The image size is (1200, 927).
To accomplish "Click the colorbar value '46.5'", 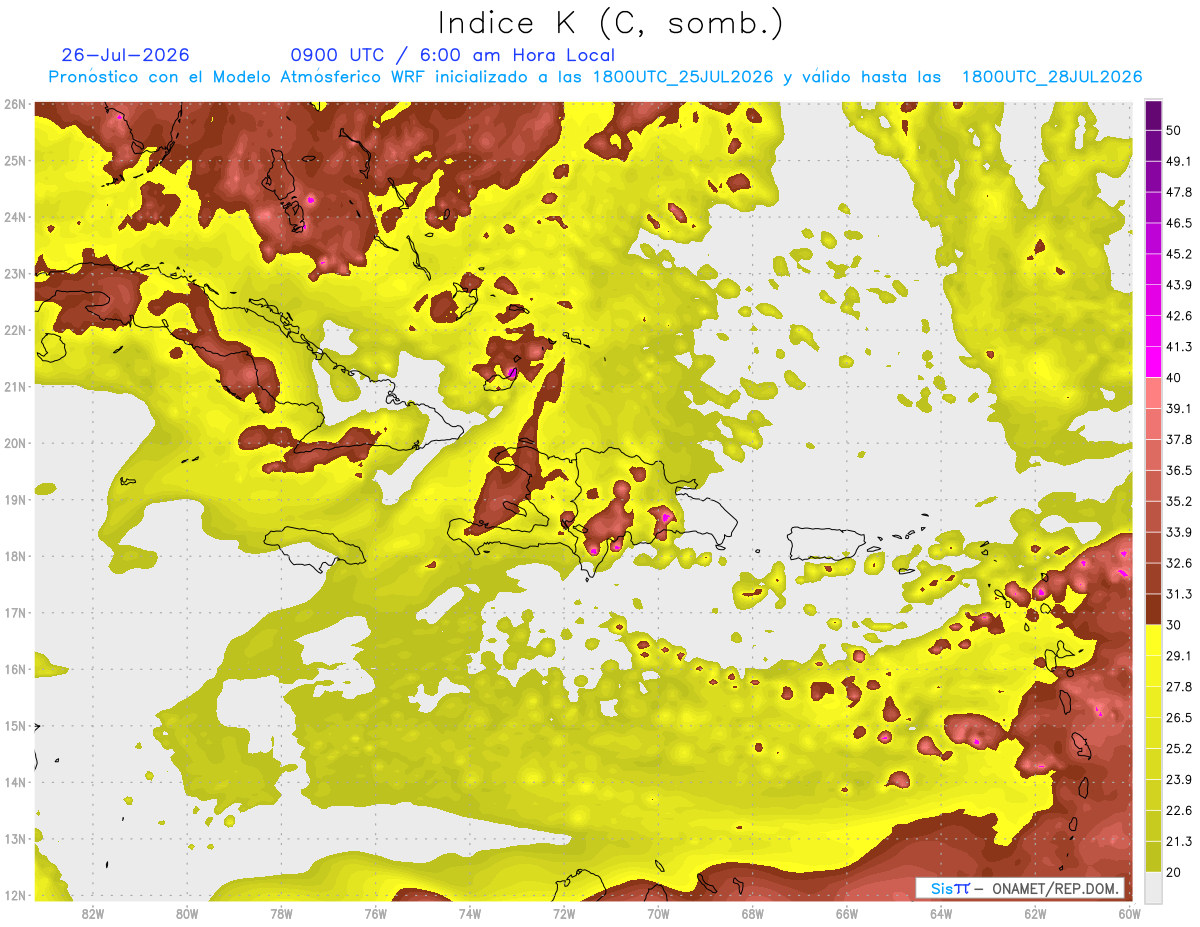I will 1178,223.
